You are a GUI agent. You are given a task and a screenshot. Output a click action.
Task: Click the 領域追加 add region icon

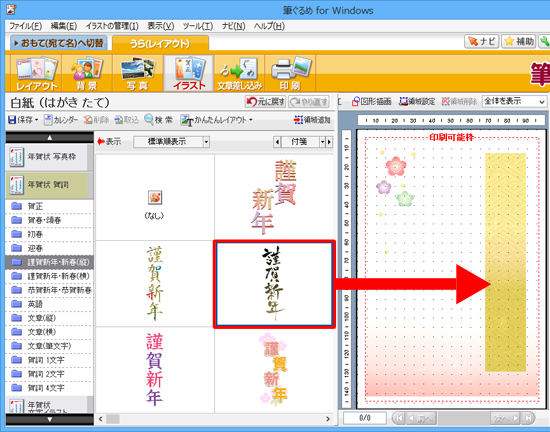[312, 120]
